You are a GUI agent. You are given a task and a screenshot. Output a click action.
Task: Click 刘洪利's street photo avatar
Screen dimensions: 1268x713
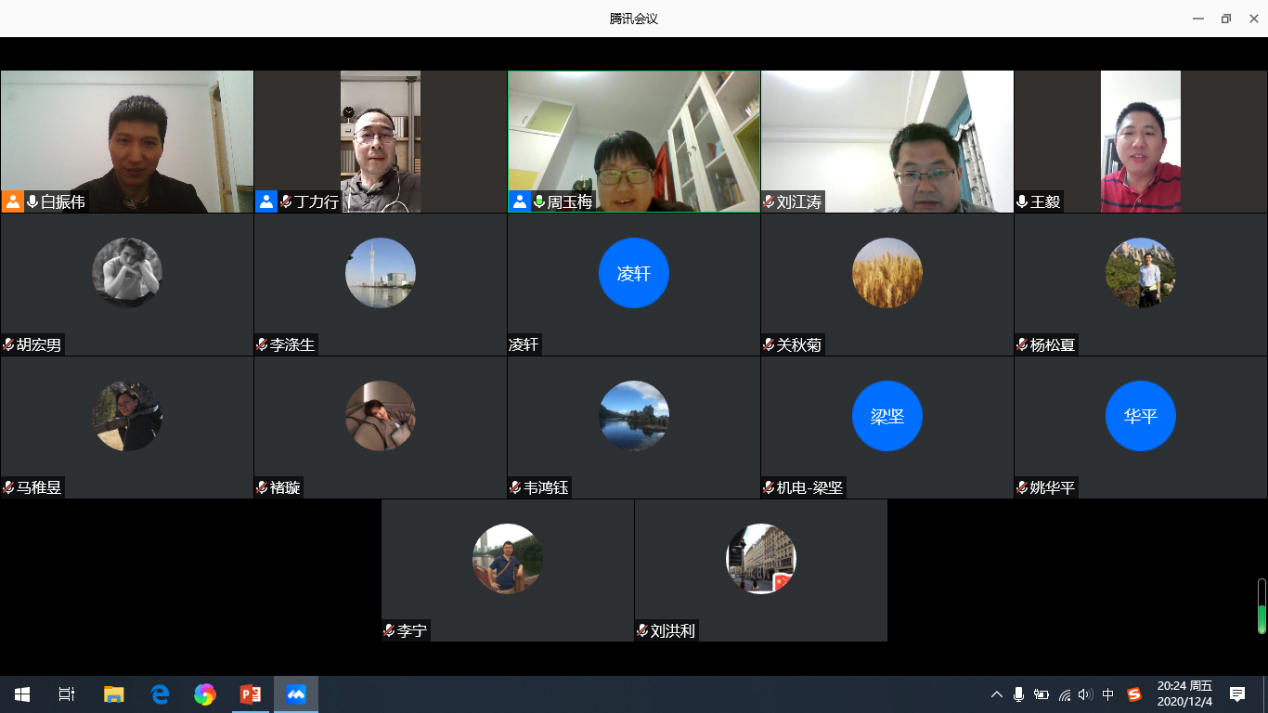point(761,559)
